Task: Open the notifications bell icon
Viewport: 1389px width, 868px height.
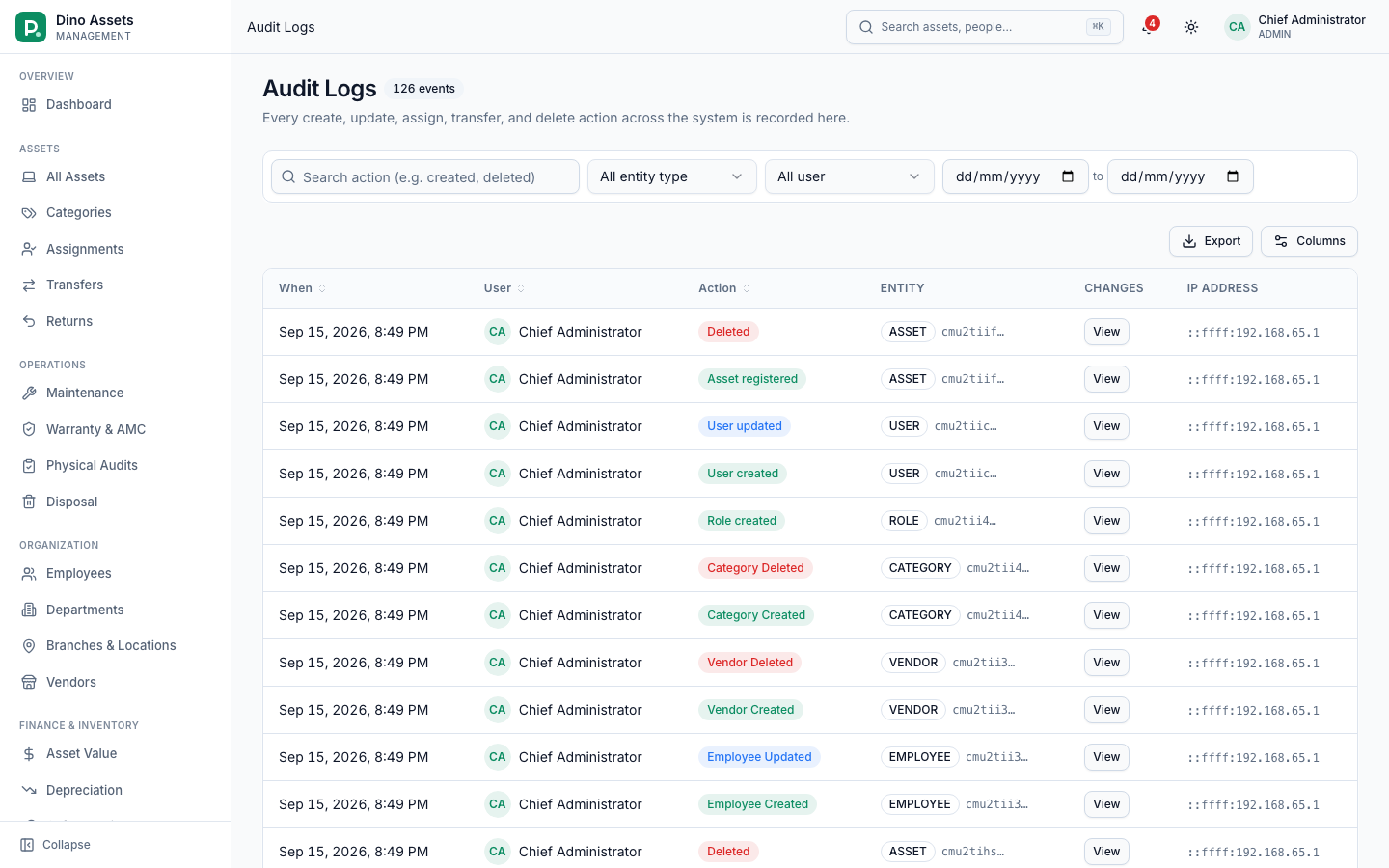Action: click(1148, 27)
